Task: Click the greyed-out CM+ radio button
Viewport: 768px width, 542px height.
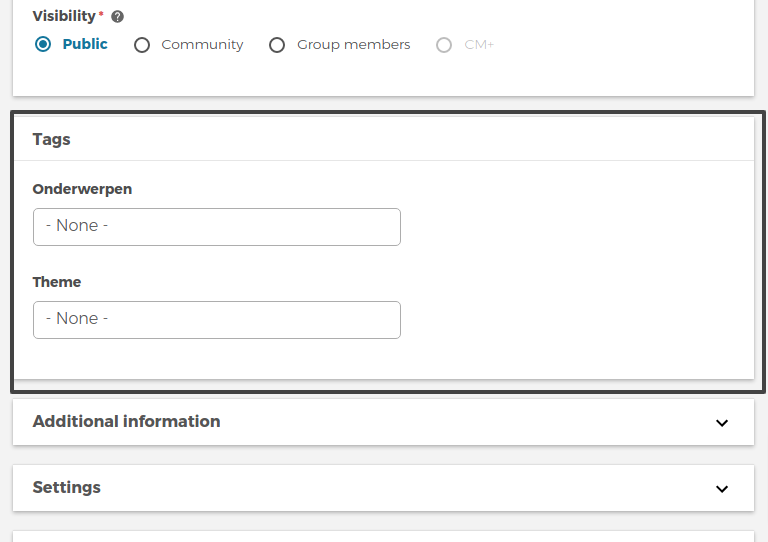Action: 444,45
